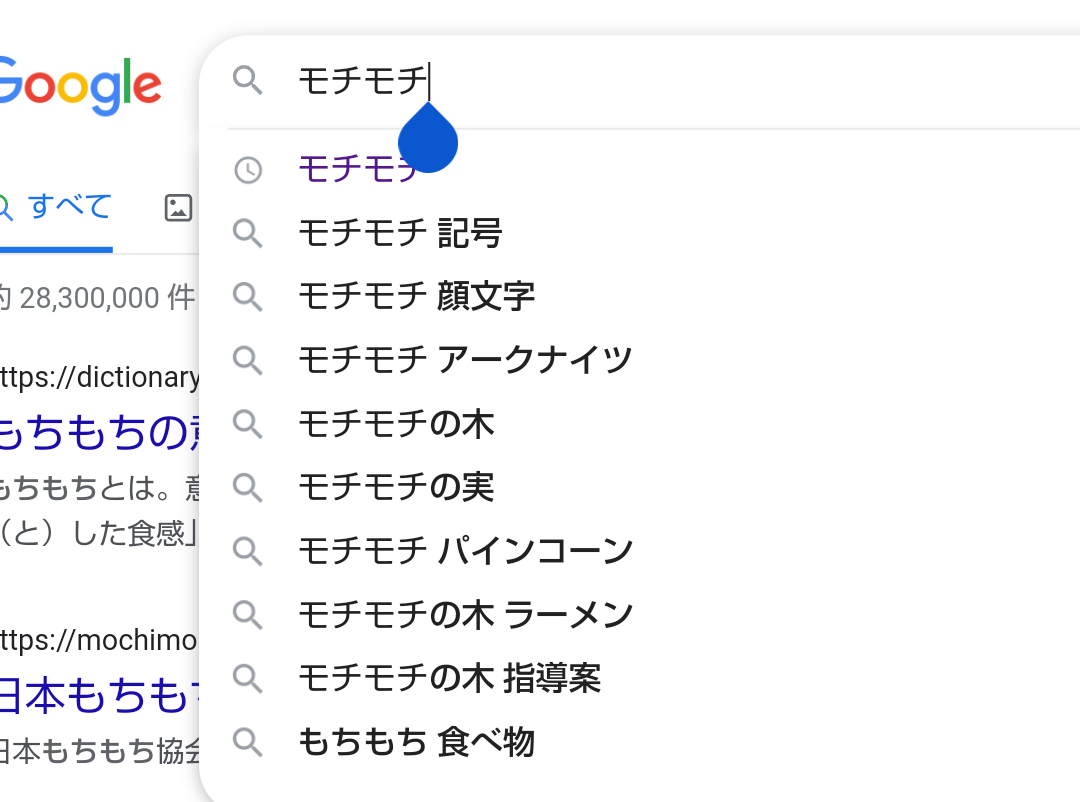Image resolution: width=1080 pixels, height=802 pixels.
Task: Select the すべて tab
Action: point(56,207)
